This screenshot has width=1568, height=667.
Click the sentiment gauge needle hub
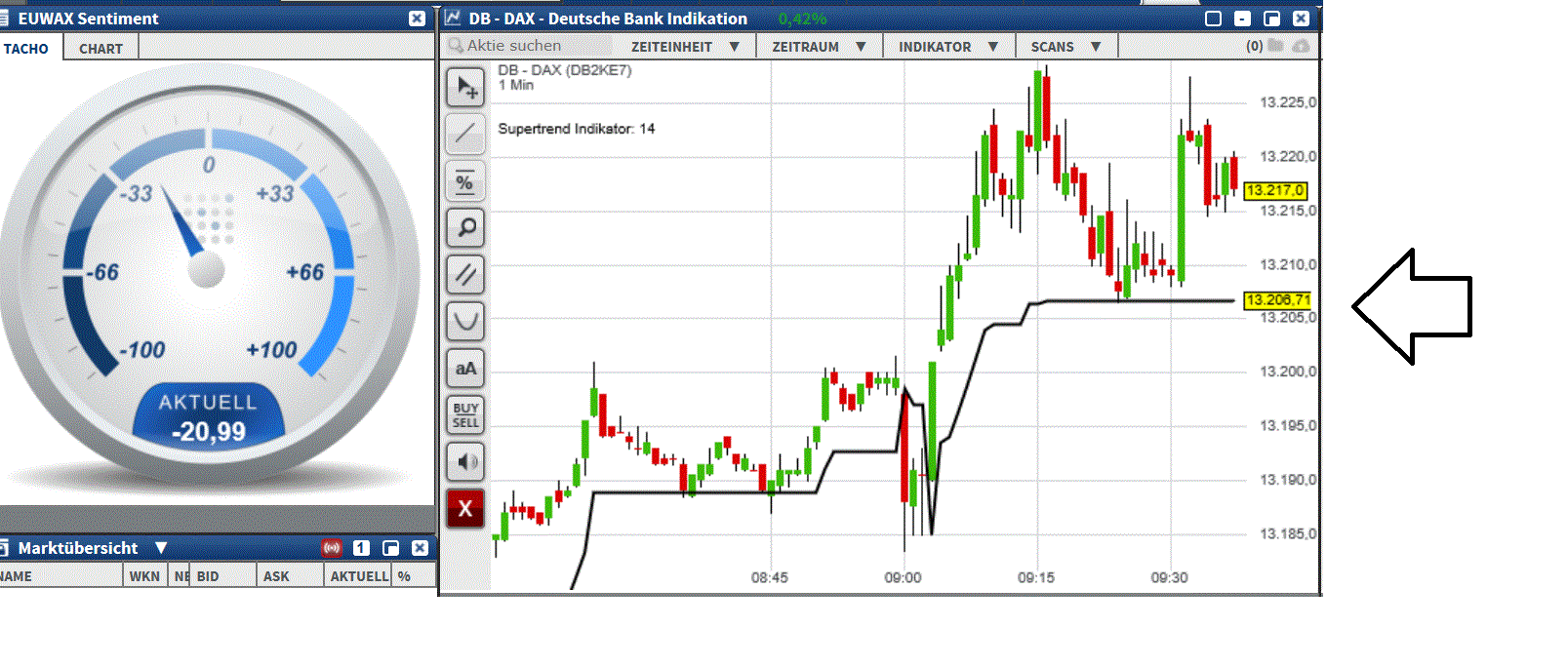coord(206,270)
